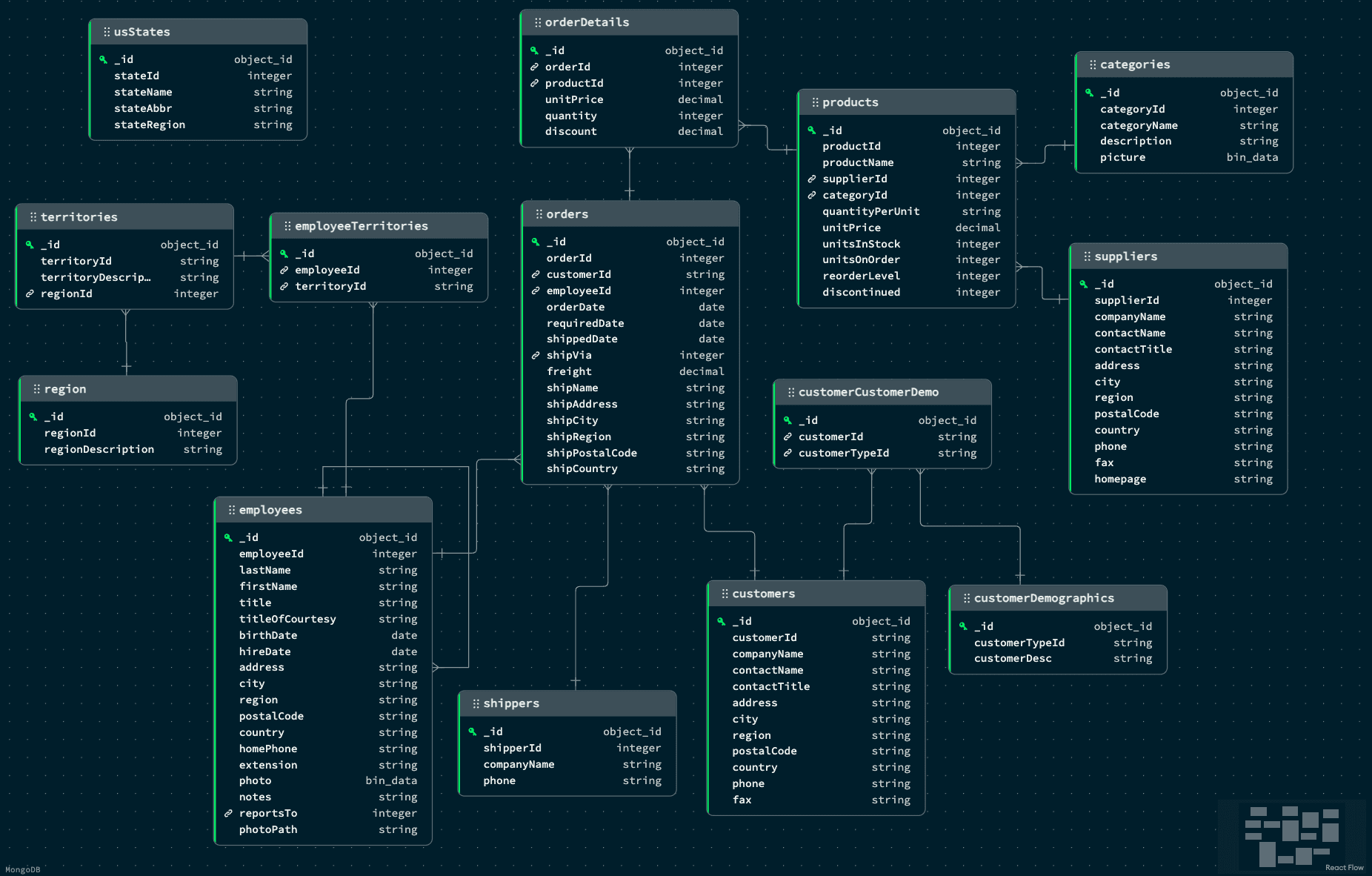Screen dimensions: 1372x876
Task: Click the key icon beside _id in region
Action: [x=31, y=417]
